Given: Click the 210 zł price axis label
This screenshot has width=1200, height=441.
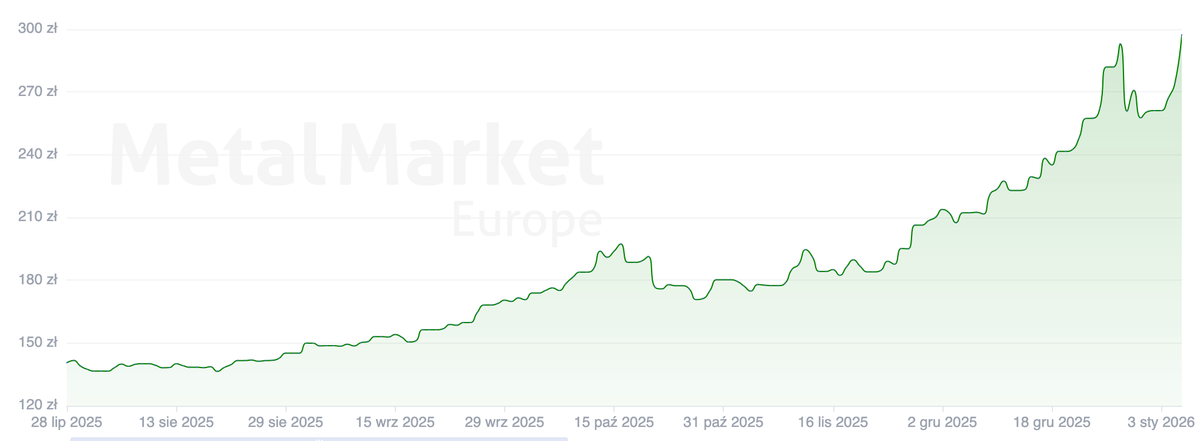Looking at the screenshot, I should coord(38,217).
